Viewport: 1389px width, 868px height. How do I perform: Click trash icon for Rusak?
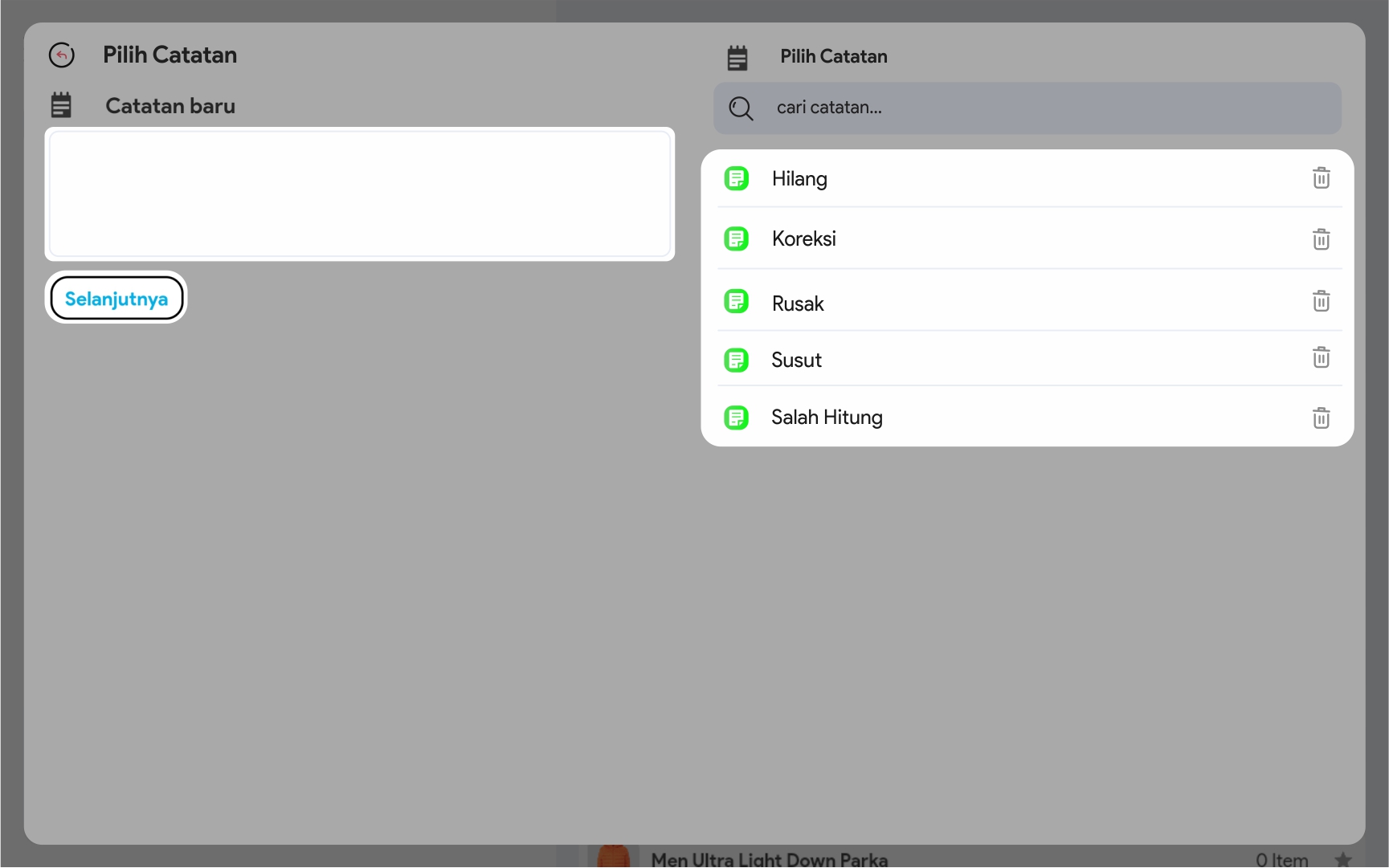point(1321,301)
